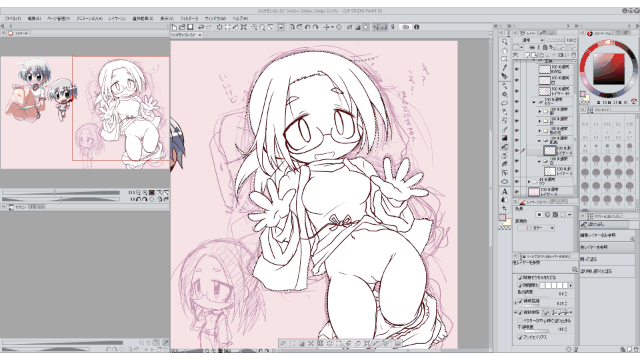Viewport: 640px width, 360px height.
Task: Close the open canvas document tab
Action: coord(200,35)
